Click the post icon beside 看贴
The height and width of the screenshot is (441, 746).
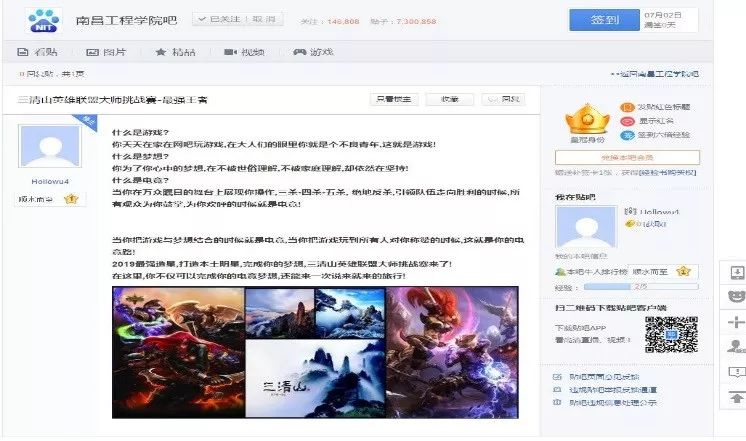pos(22,52)
